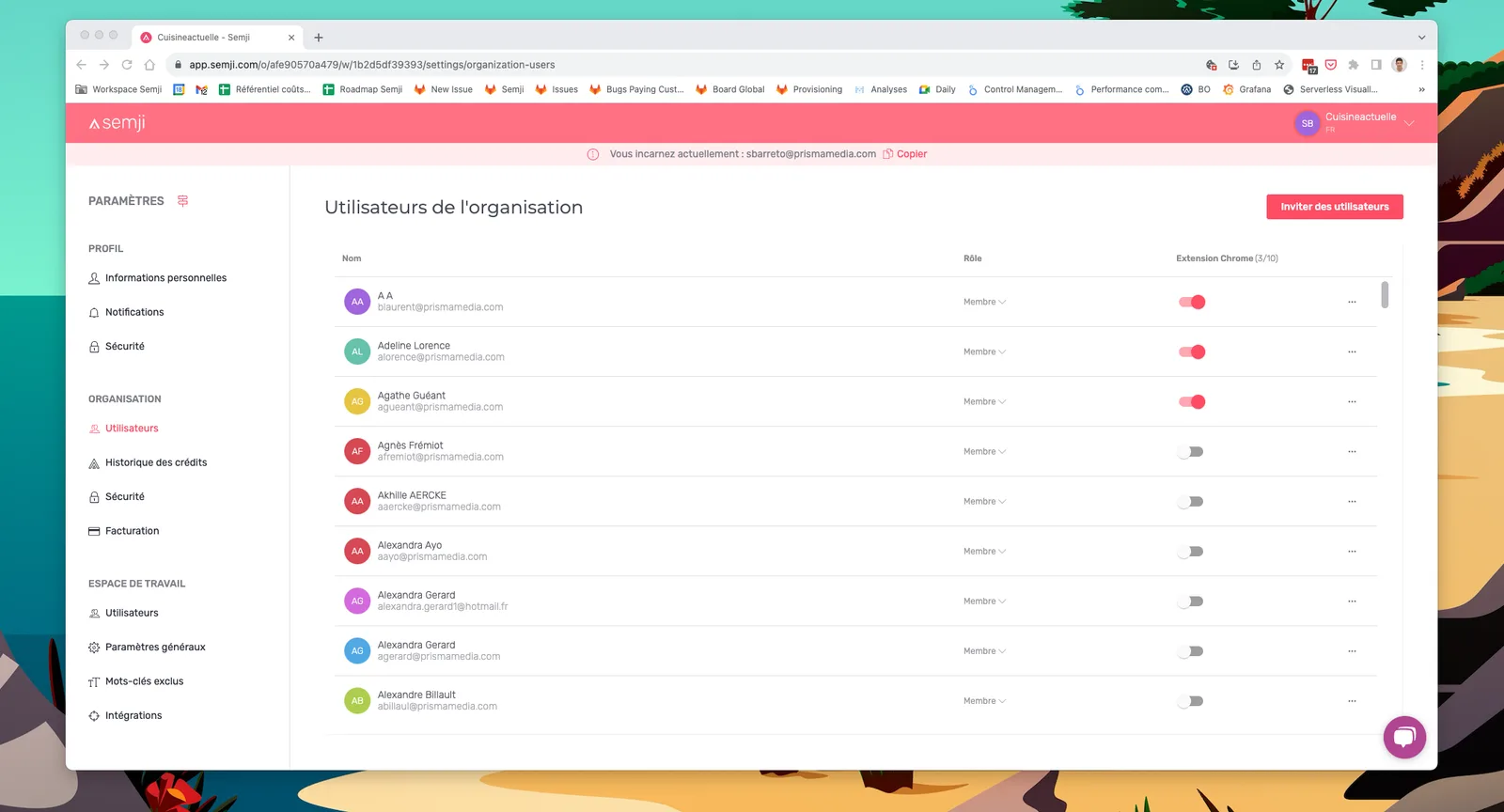Enable Chrome extension for Akhille AERCKE
The image size is (1504, 812).
coord(1191,501)
